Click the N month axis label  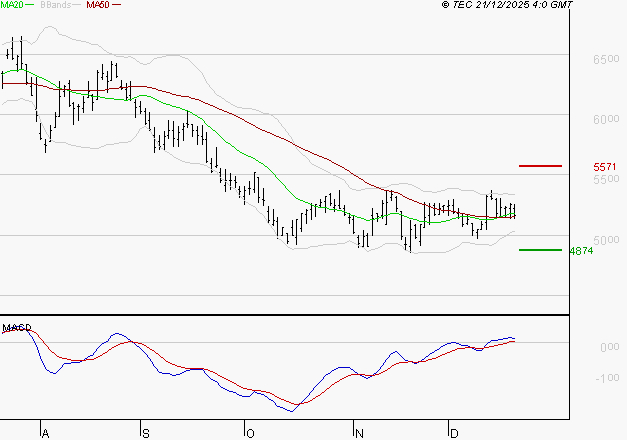click(359, 434)
